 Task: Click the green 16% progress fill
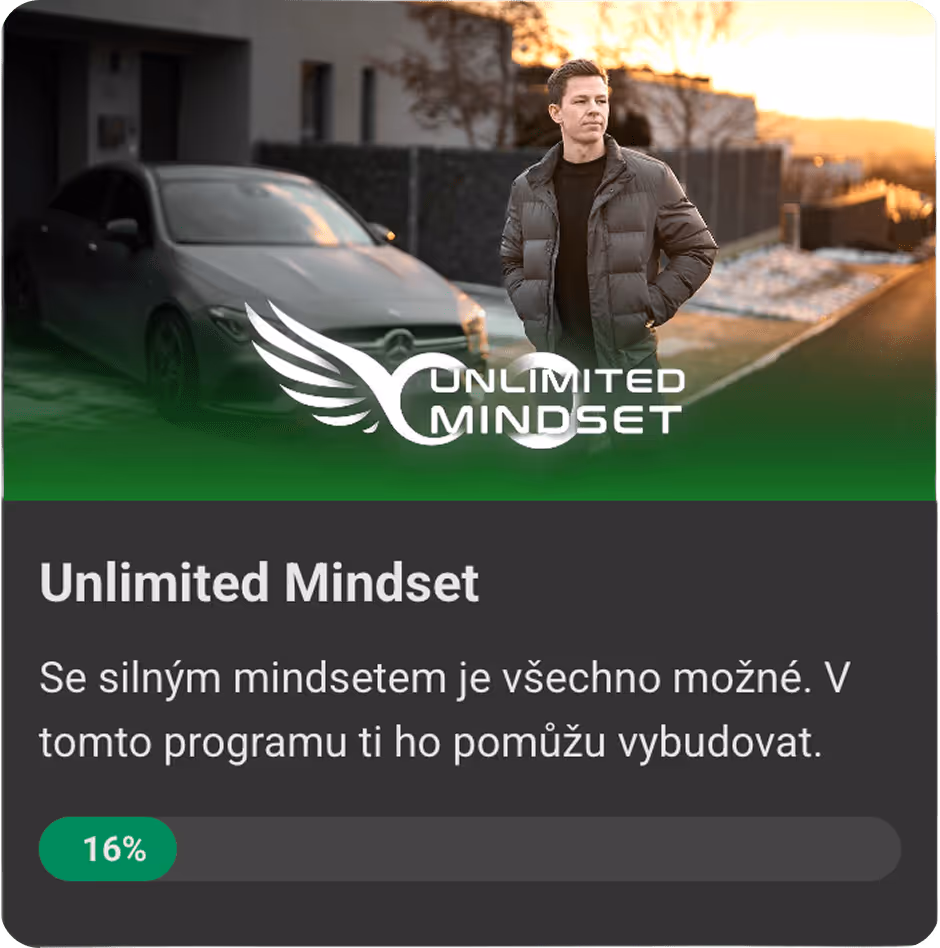[x=108, y=849]
